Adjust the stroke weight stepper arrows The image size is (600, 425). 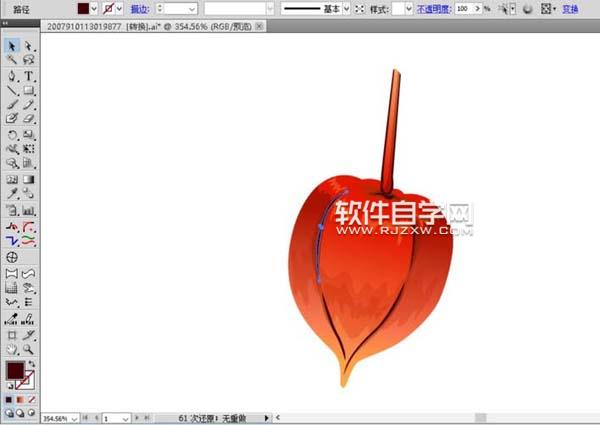[160, 9]
